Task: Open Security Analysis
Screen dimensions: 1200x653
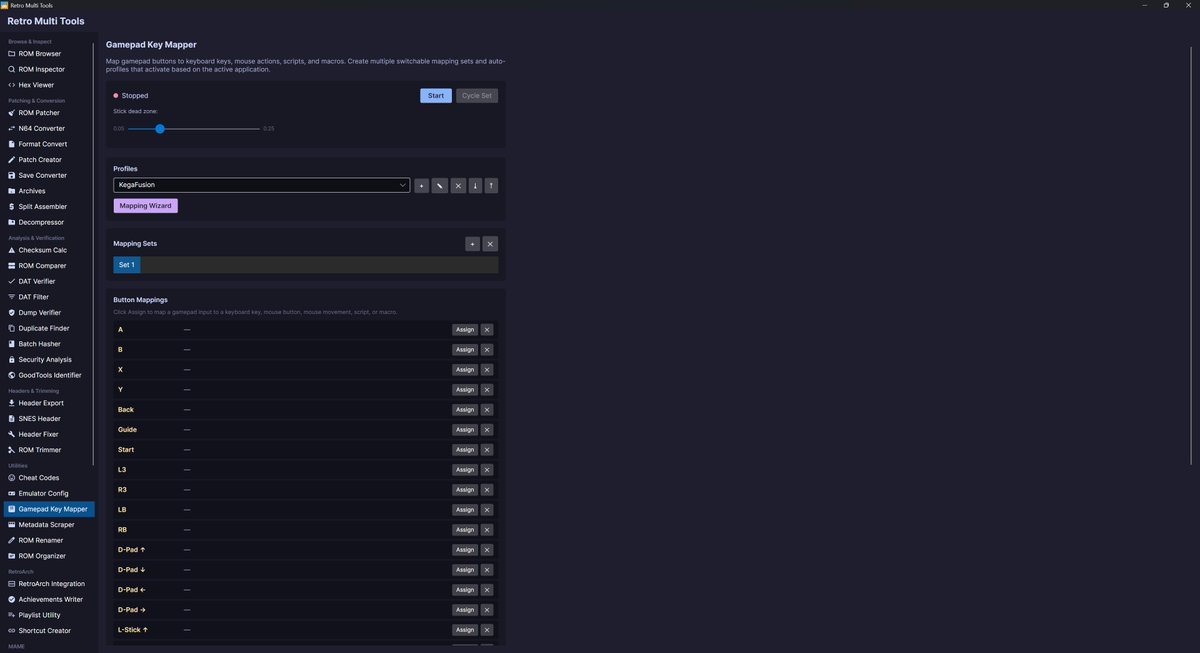Action: click(49, 360)
